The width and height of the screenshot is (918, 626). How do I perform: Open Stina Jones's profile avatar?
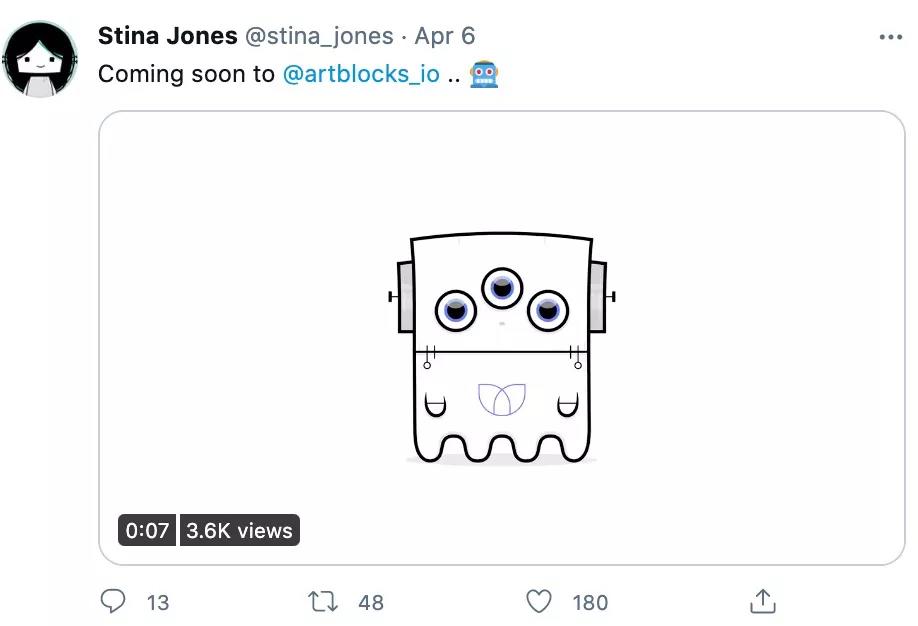point(40,59)
